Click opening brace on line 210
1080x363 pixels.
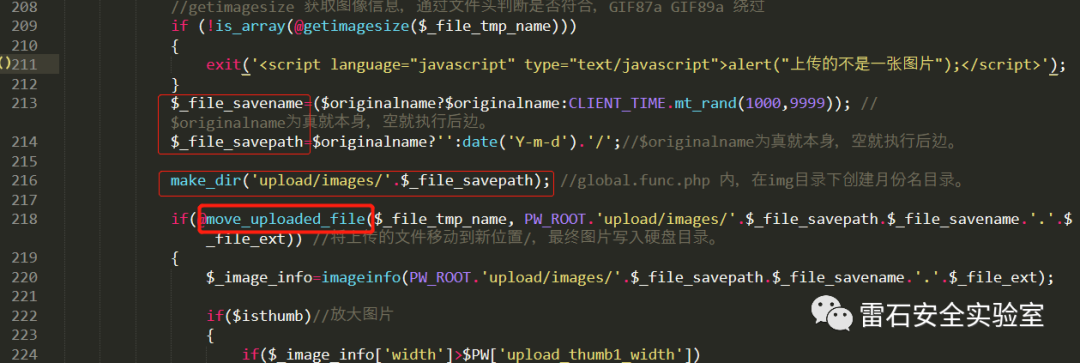coord(175,45)
